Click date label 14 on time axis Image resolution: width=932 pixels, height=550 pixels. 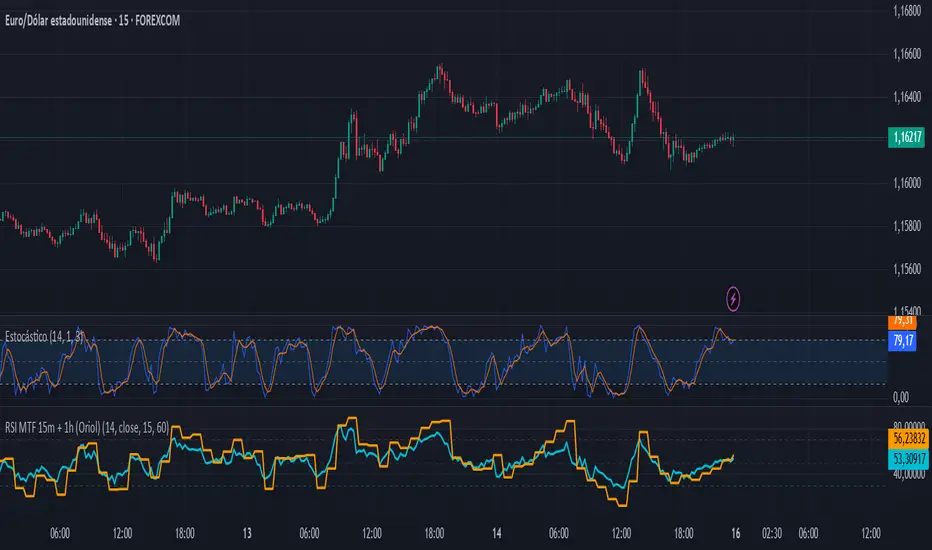pyautogui.click(x=496, y=533)
